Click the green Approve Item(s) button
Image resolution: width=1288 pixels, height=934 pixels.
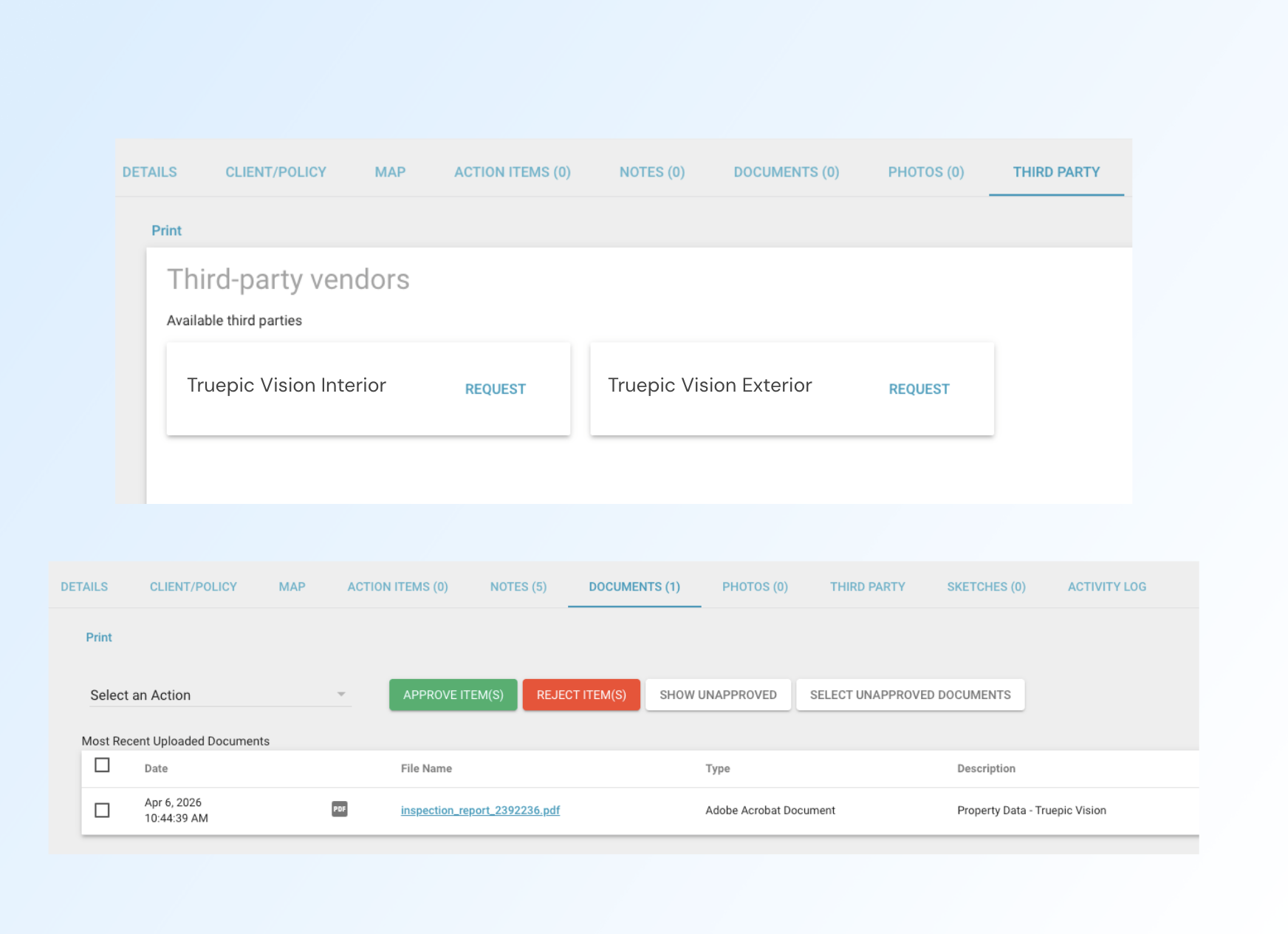[x=452, y=695]
